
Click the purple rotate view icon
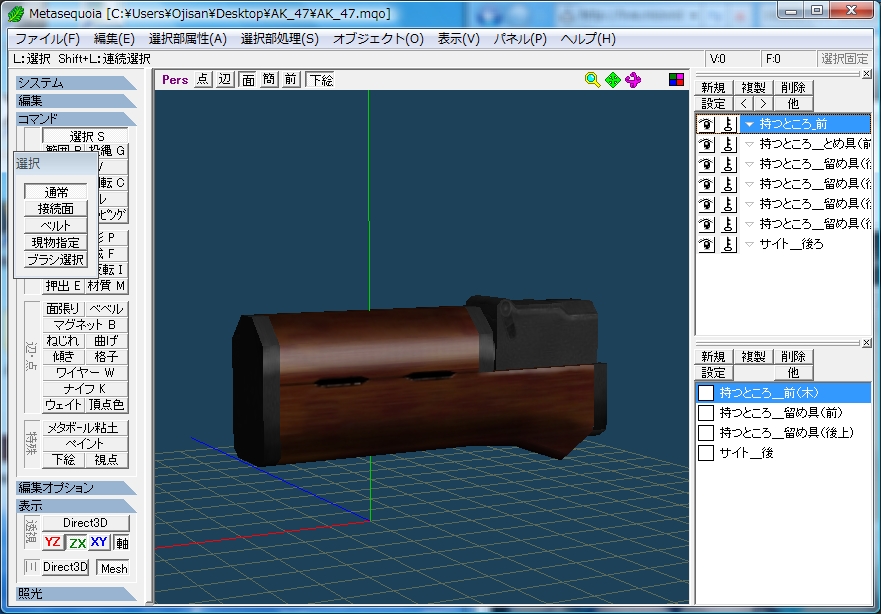tap(633, 80)
